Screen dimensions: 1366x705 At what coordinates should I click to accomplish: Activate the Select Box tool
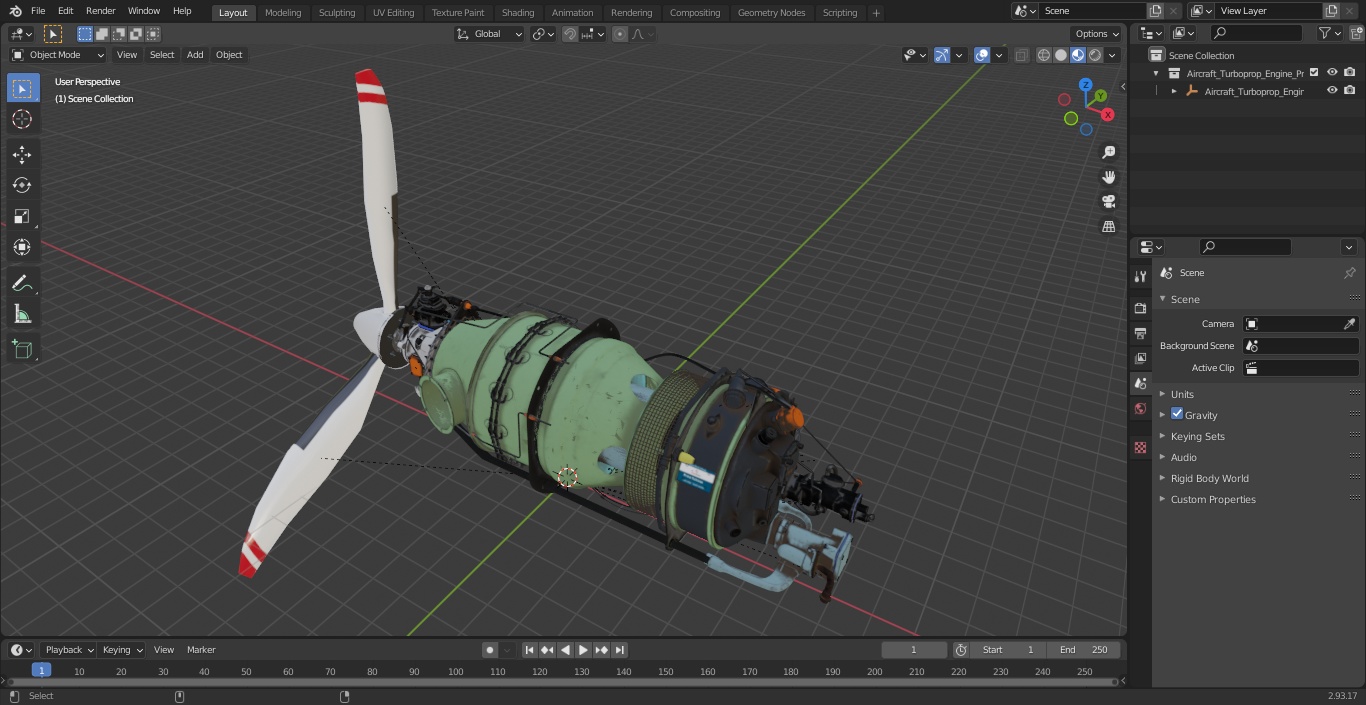pos(22,88)
